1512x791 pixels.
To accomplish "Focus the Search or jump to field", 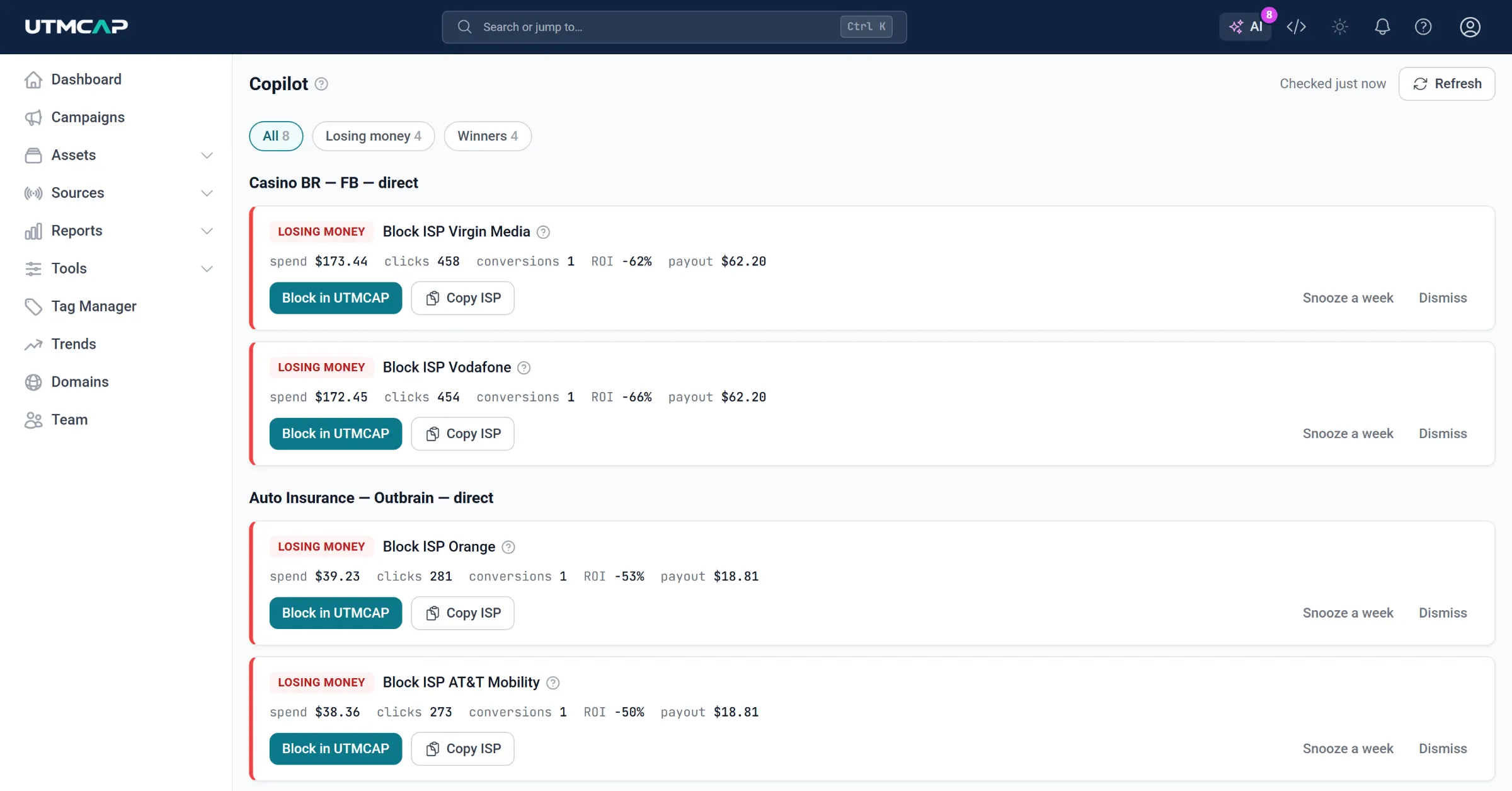I will (x=674, y=27).
